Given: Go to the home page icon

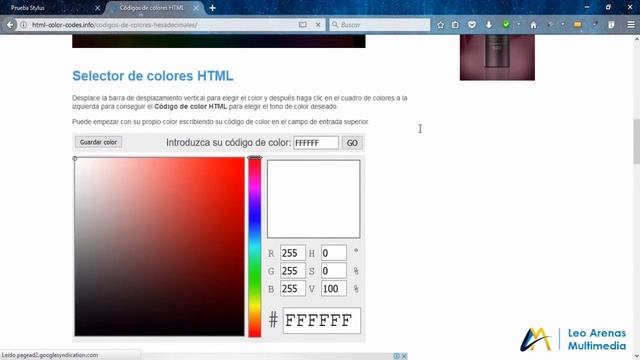Looking at the screenshot, I should 533,25.
